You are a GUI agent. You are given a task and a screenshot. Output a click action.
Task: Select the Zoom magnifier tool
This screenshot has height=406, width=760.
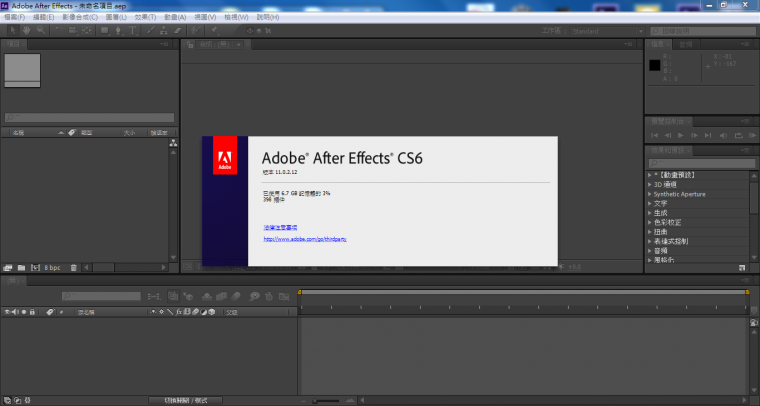[40, 30]
